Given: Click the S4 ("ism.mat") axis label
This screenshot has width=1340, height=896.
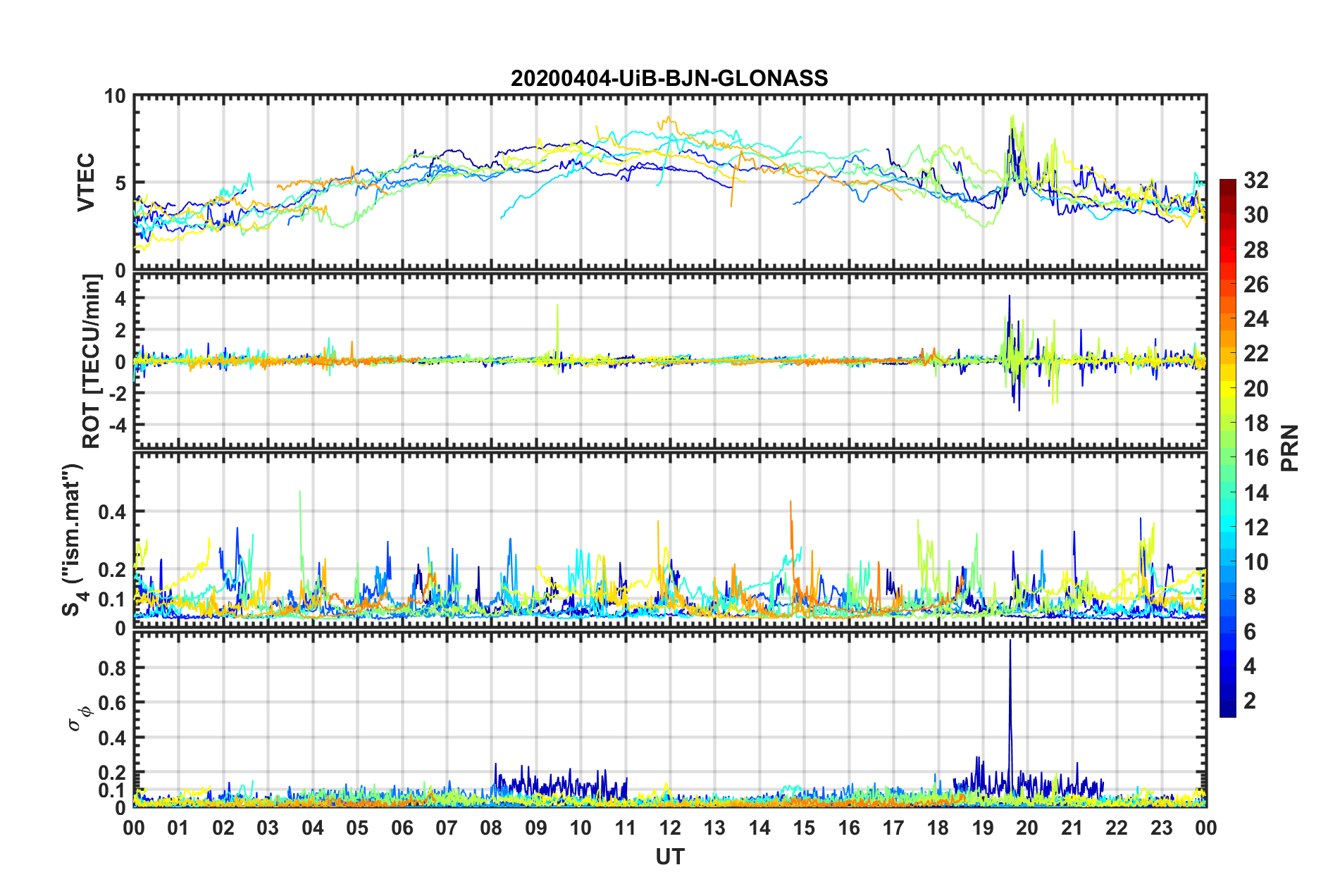Looking at the screenshot, I should (x=73, y=540).
